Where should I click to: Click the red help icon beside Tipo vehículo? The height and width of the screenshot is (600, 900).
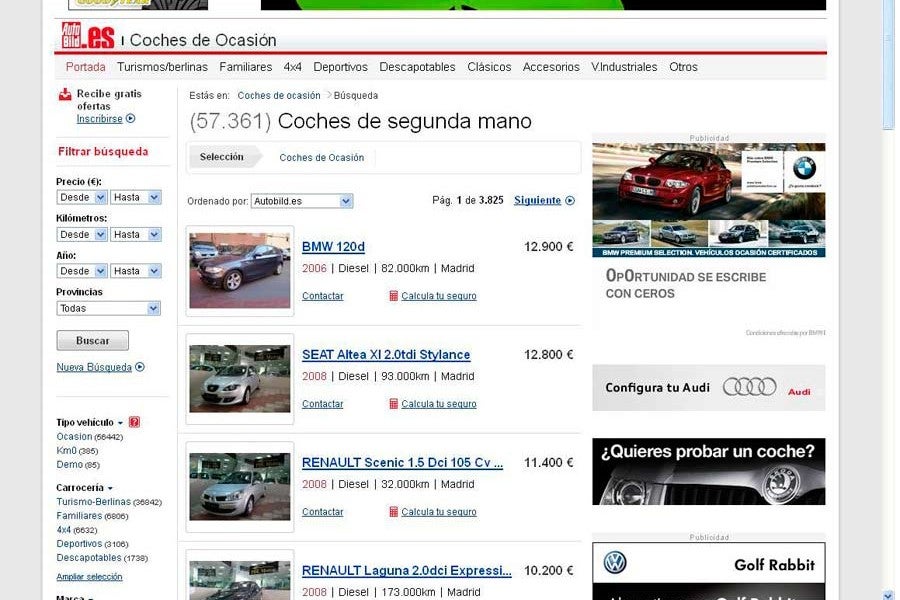134,422
